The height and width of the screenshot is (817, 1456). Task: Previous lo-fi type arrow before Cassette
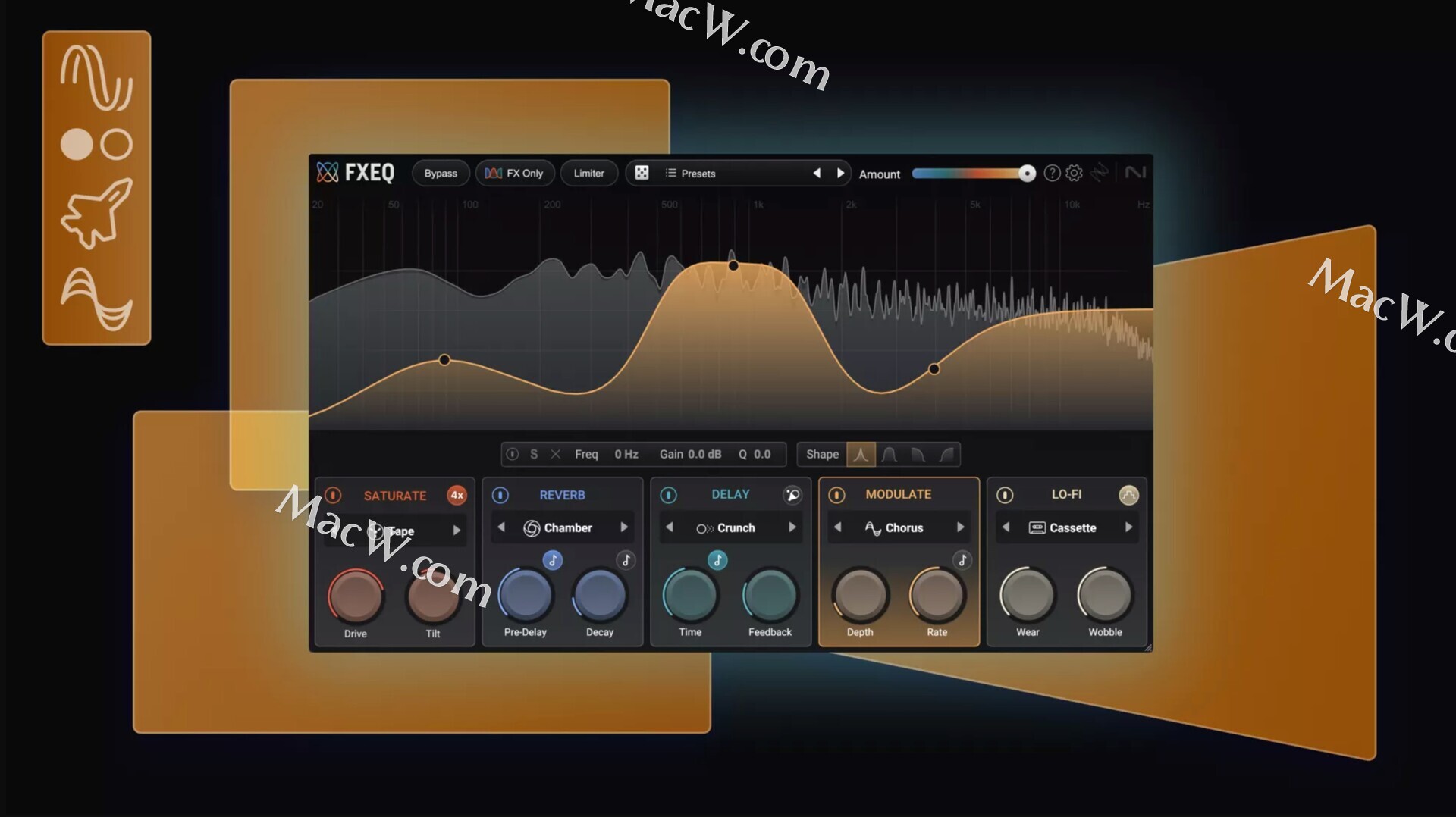[1006, 527]
